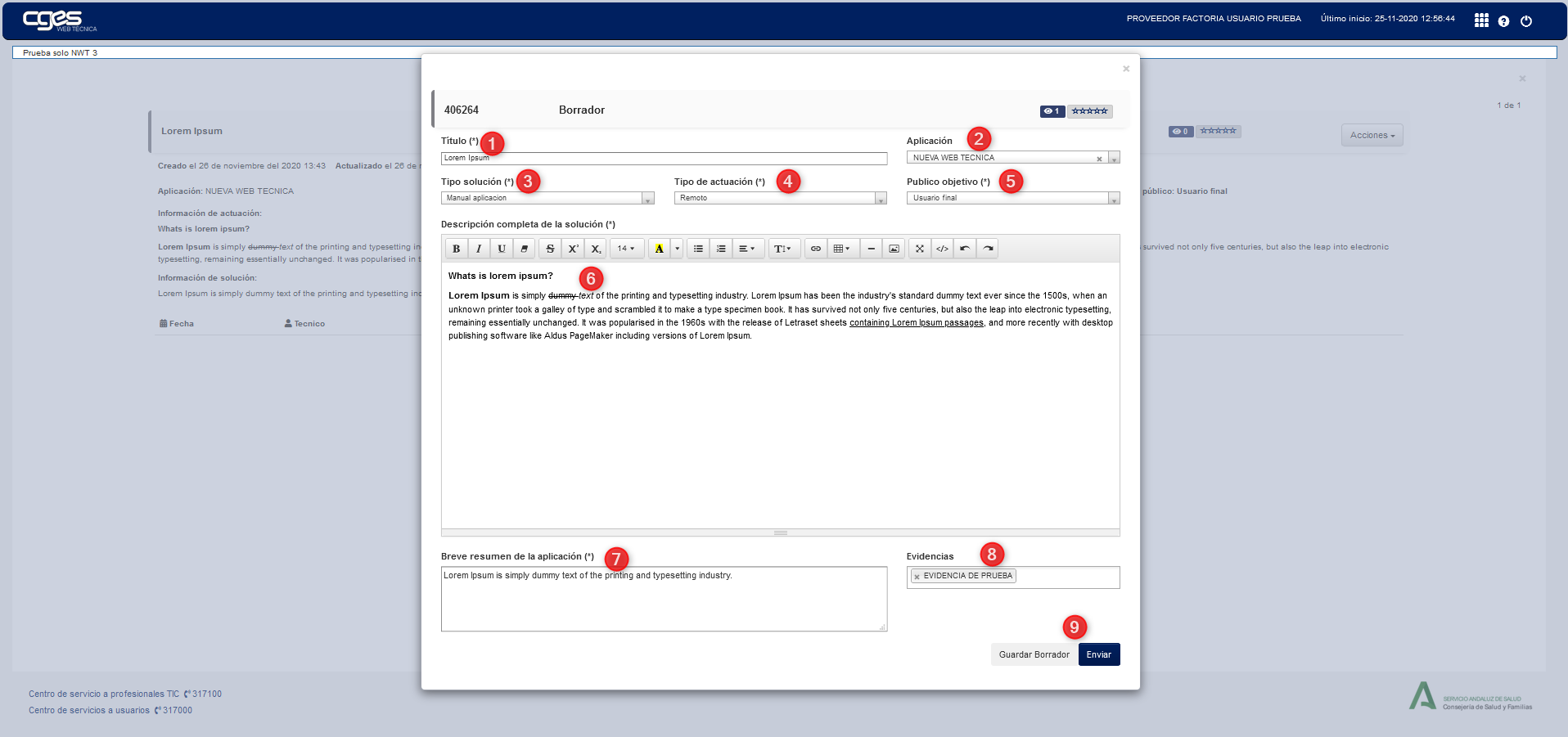Close the background panel with its X

(x=1522, y=79)
